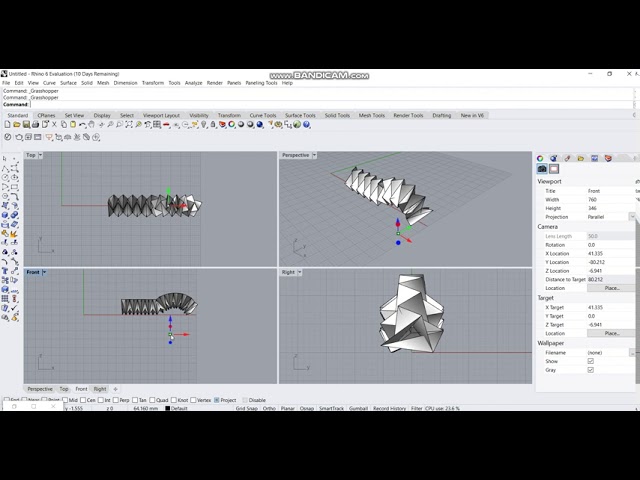640x480 pixels.
Task: Click the Layers panel tab icon
Action: pos(608,158)
